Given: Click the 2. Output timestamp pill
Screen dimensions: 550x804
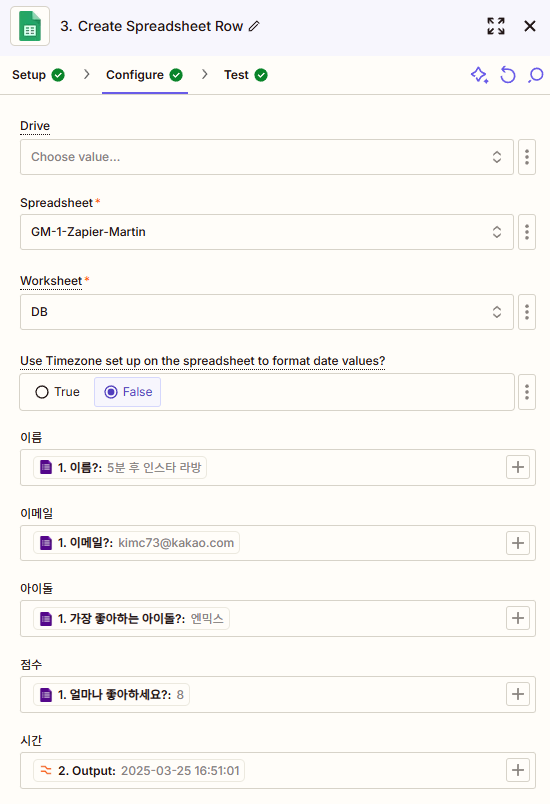Looking at the screenshot, I should coord(139,770).
